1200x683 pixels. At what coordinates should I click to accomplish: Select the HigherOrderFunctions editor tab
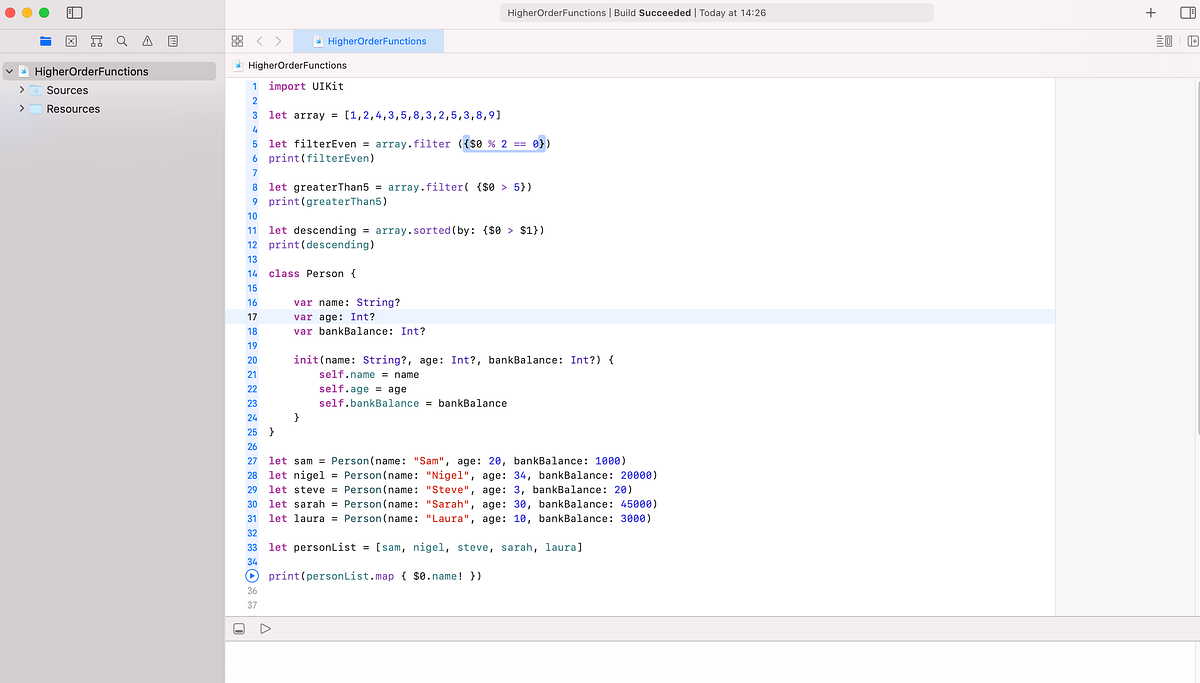tap(378, 41)
